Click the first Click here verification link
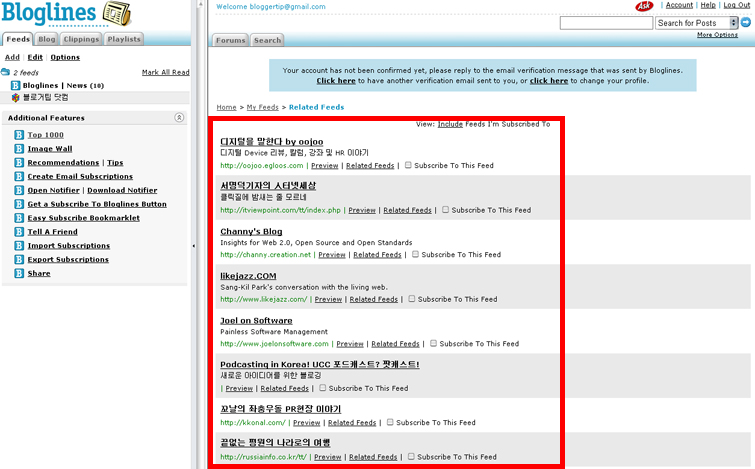Image resolution: width=755 pixels, height=469 pixels. (x=336, y=81)
